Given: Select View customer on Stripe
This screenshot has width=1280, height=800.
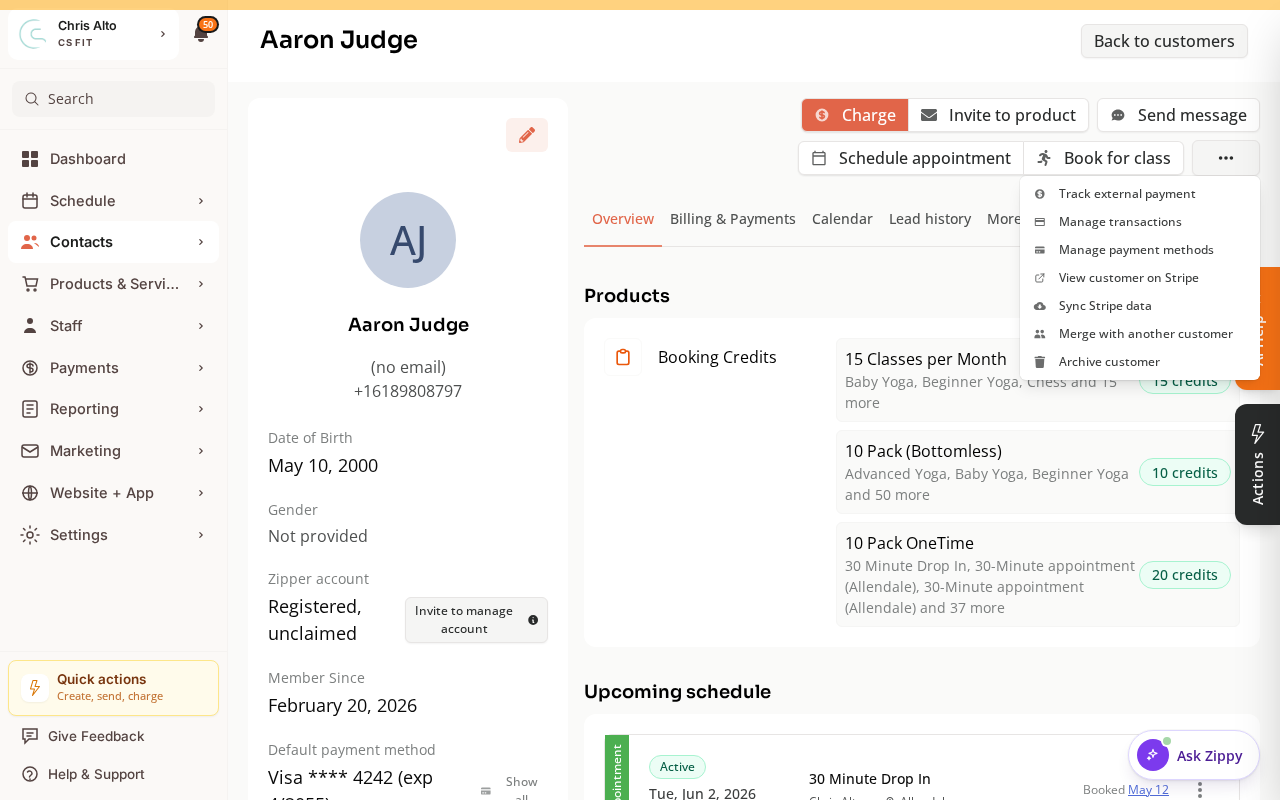Looking at the screenshot, I should (1140, 278).
